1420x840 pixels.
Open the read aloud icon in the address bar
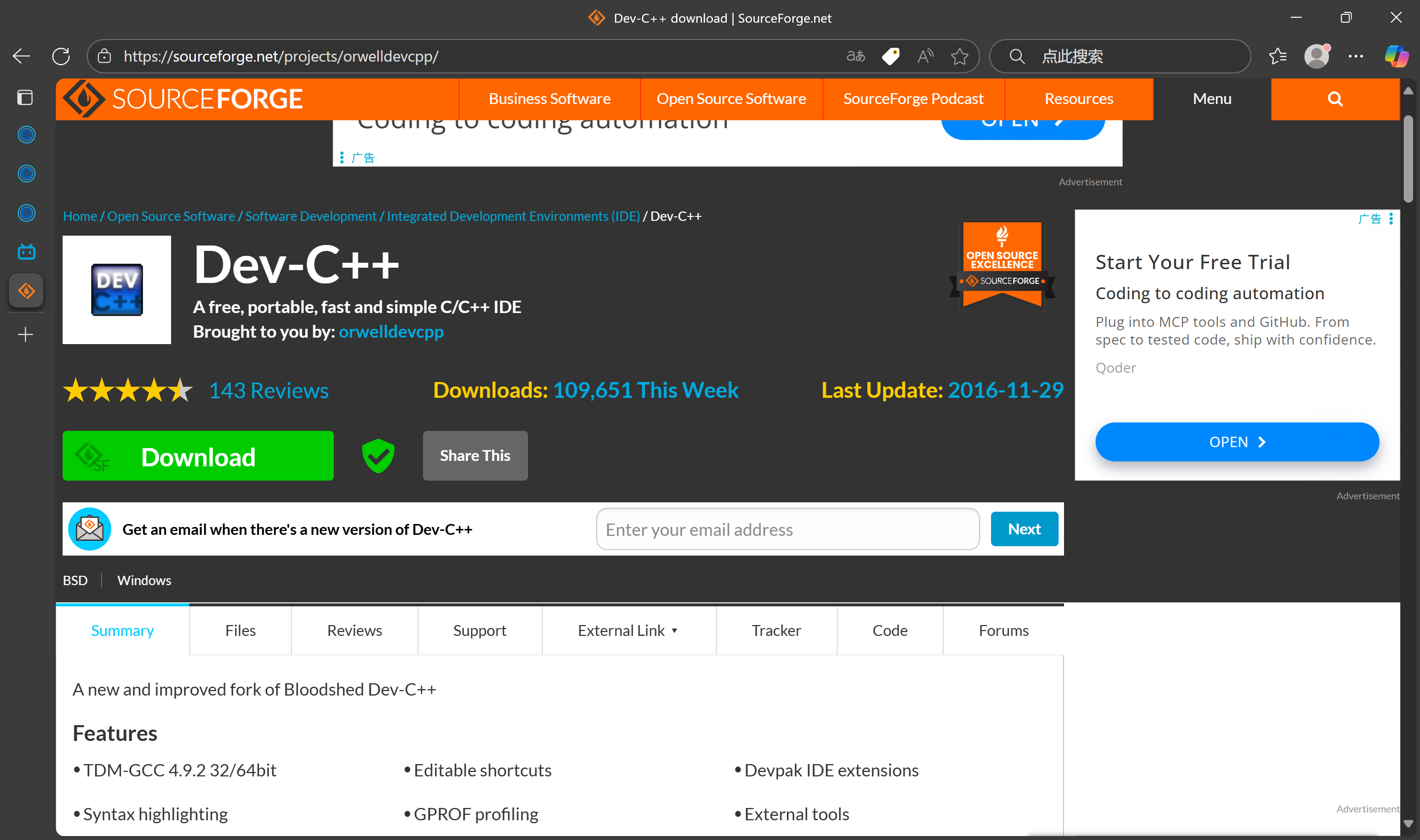[925, 56]
